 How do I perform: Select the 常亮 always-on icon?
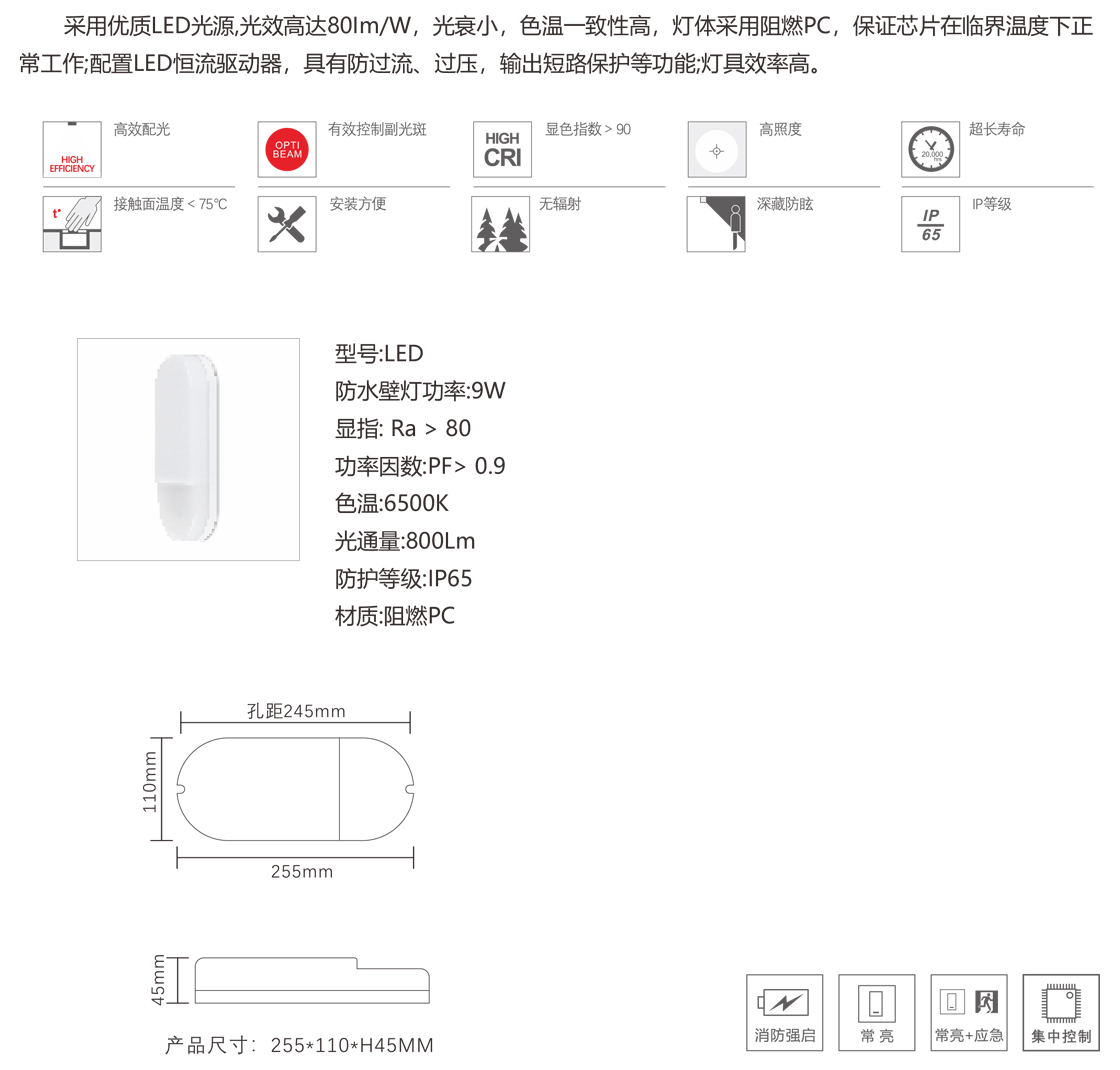point(877,1012)
